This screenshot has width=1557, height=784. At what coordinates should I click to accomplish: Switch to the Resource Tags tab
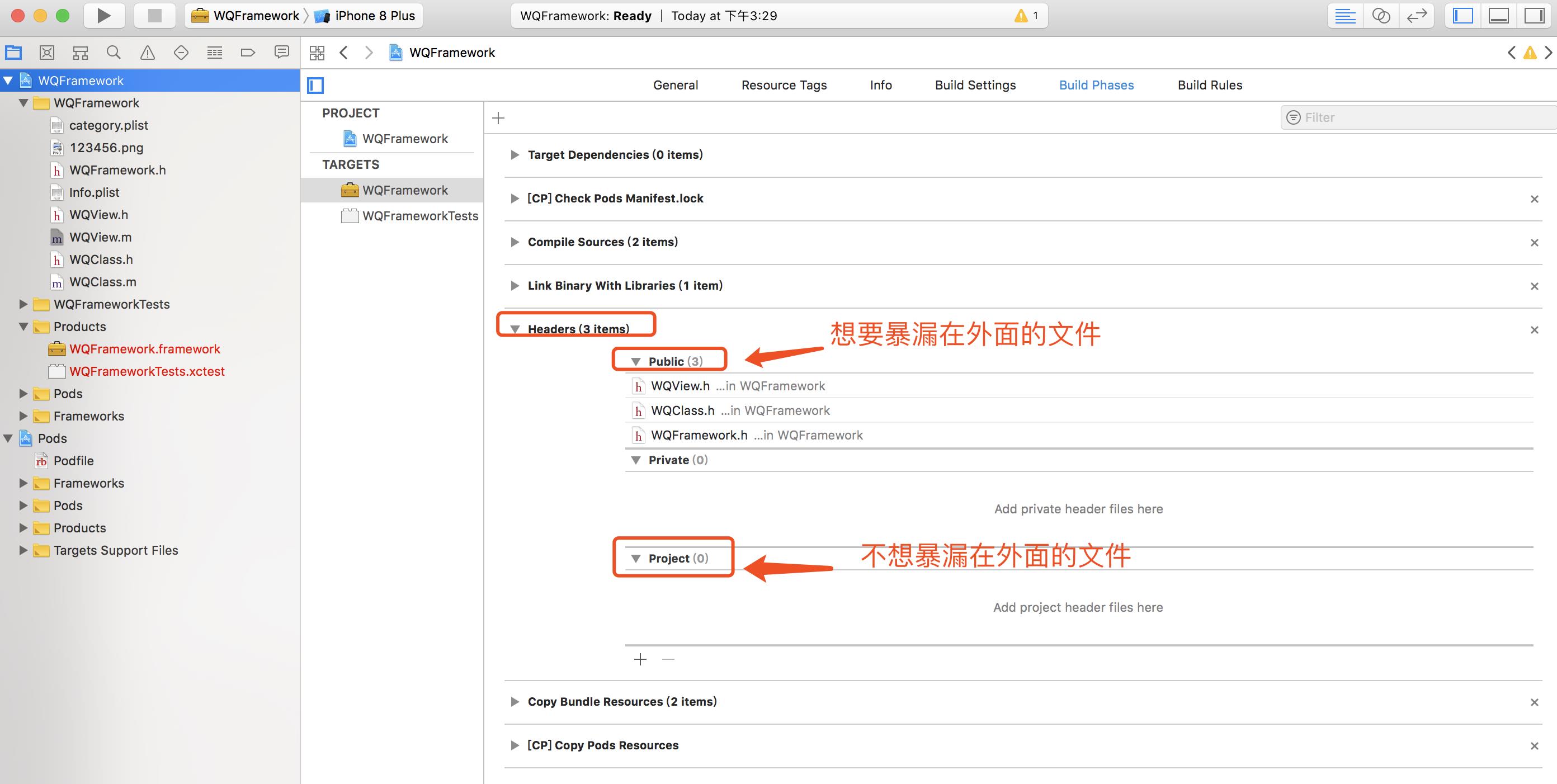click(x=784, y=85)
